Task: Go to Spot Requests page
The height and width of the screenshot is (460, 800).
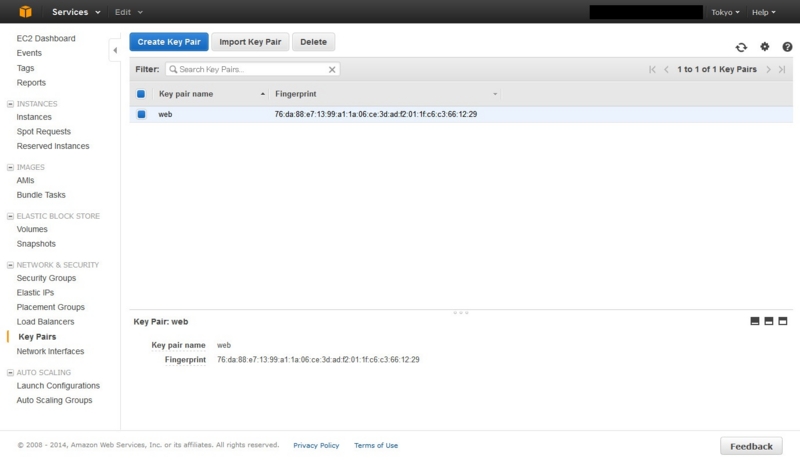Action: tap(43, 132)
